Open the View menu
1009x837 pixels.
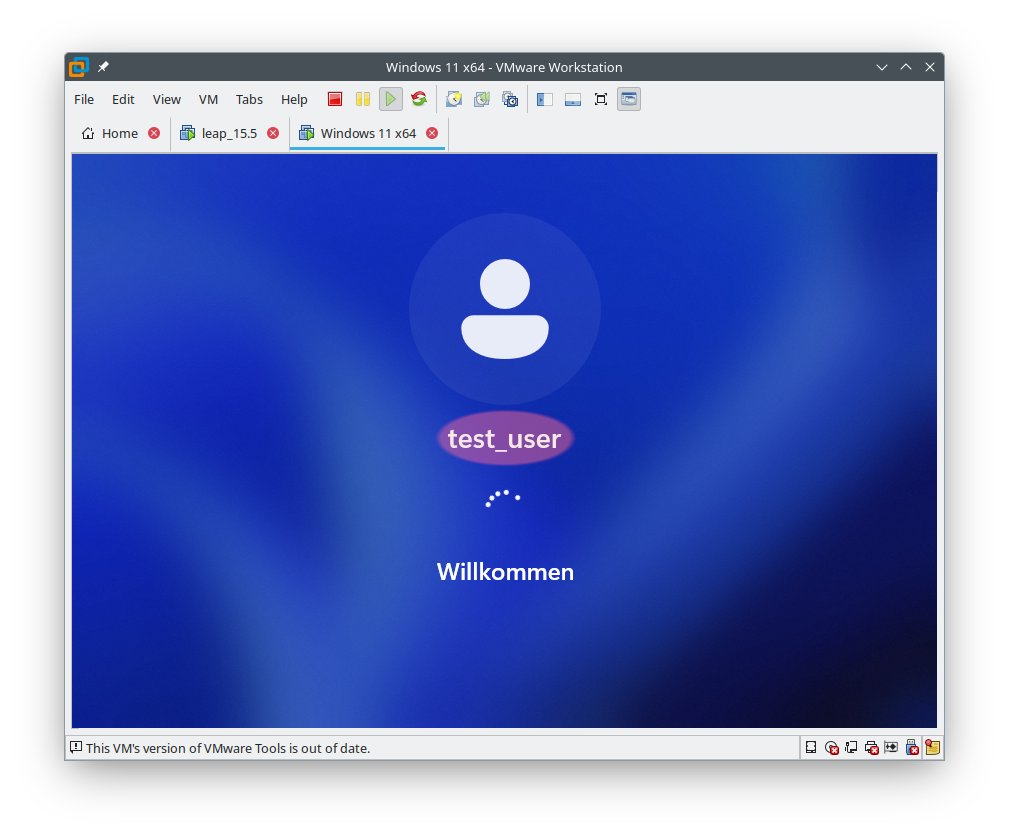coord(167,99)
